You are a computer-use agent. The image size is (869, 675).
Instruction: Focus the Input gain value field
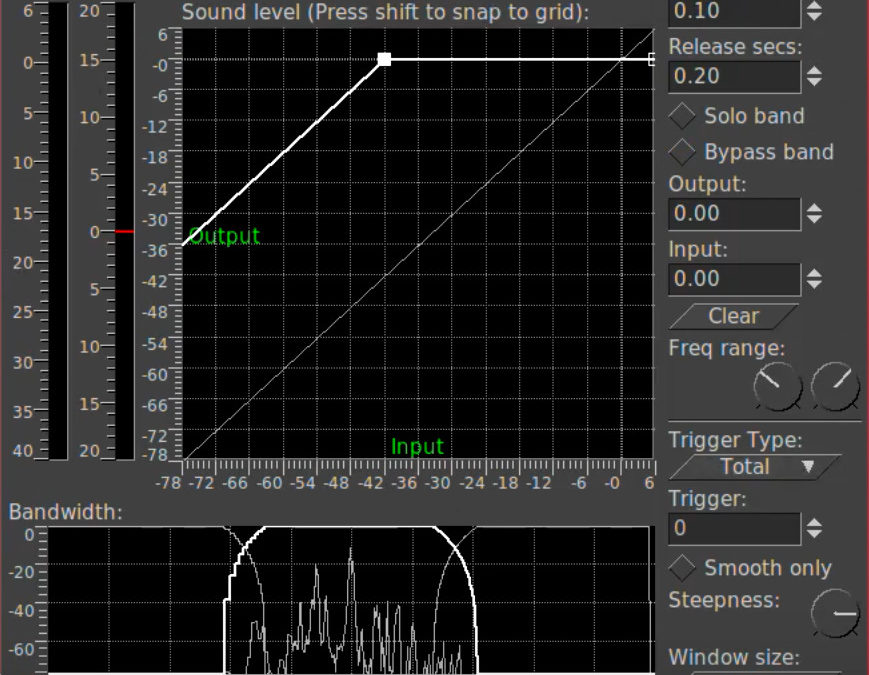click(734, 279)
